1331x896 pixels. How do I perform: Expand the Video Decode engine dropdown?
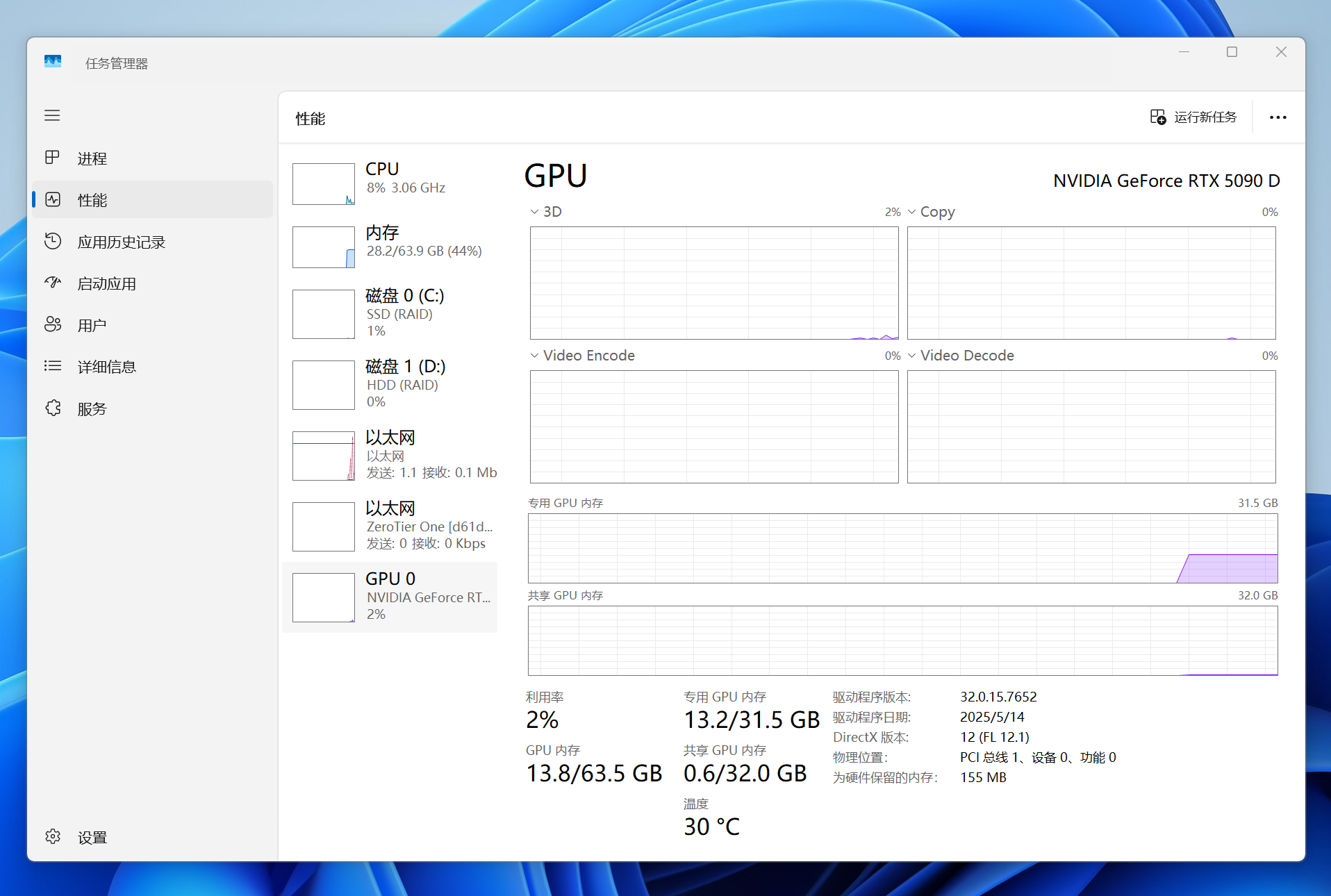tap(911, 356)
